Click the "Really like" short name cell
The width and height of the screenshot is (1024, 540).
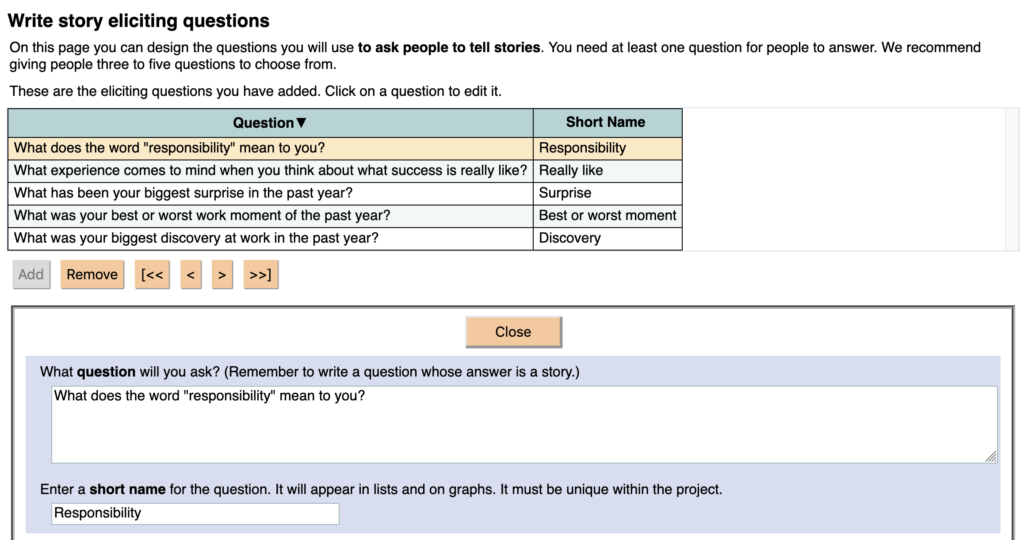(607, 171)
